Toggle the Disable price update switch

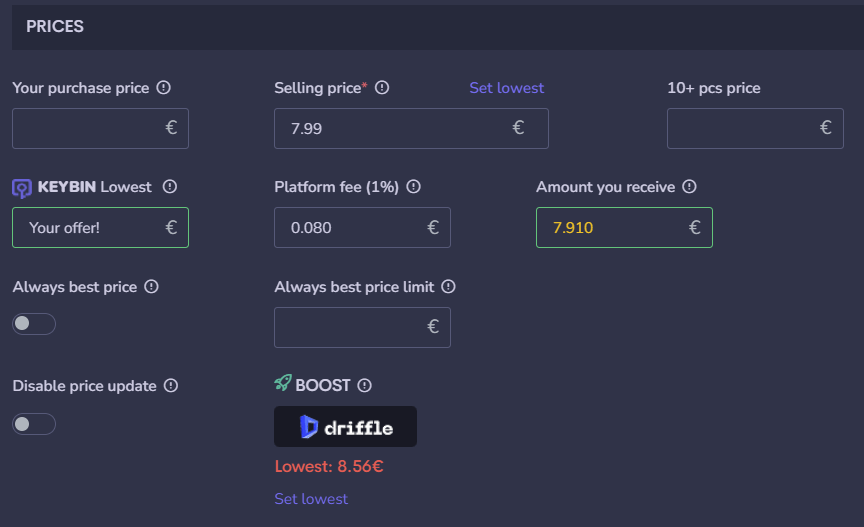click(x=34, y=424)
